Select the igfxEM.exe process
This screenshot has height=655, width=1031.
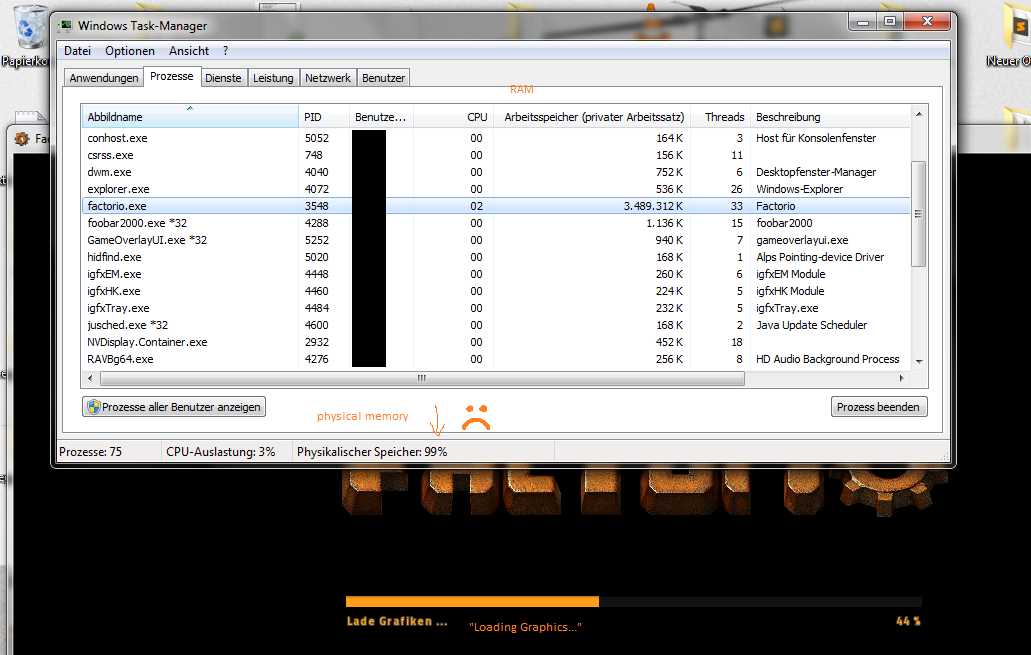pyautogui.click(x=496, y=274)
